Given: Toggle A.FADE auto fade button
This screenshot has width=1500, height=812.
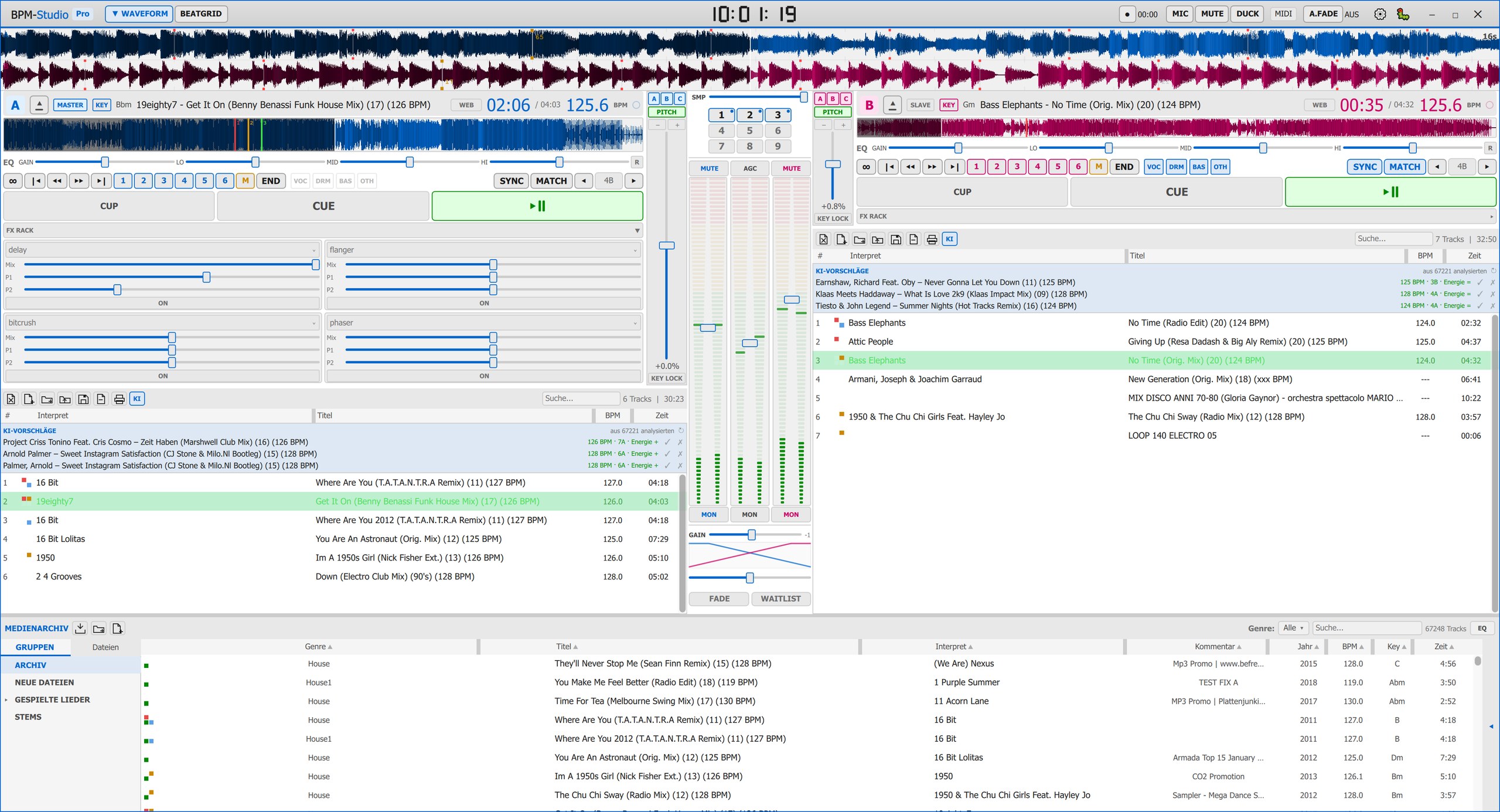Looking at the screenshot, I should 1323,13.
